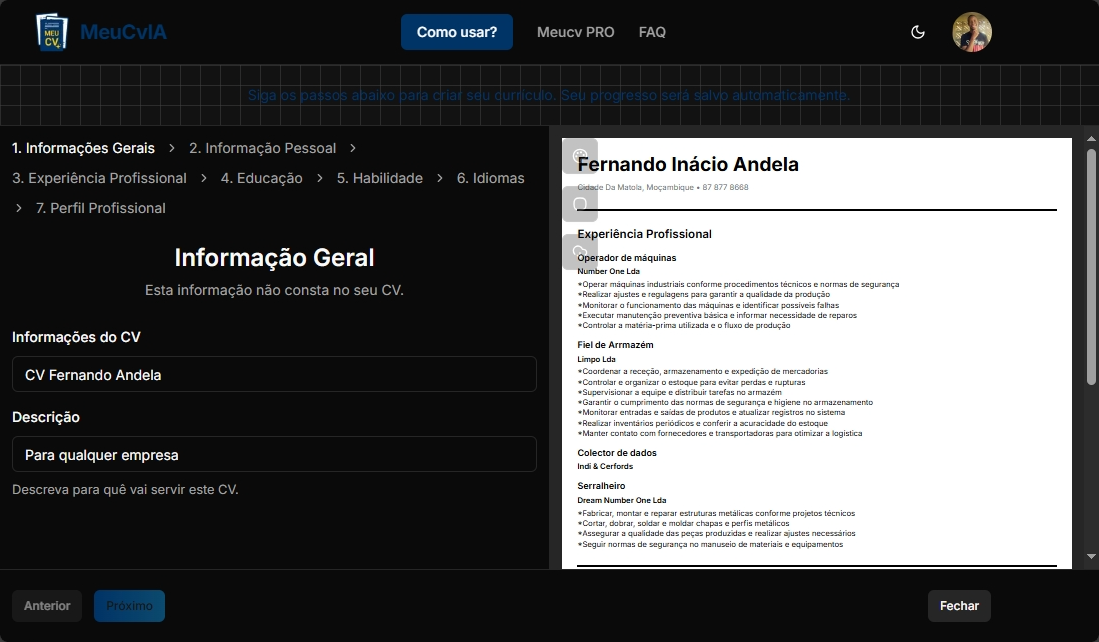1099x642 pixels.
Task: Click the MeuCvIA logo icon
Action: pos(51,31)
